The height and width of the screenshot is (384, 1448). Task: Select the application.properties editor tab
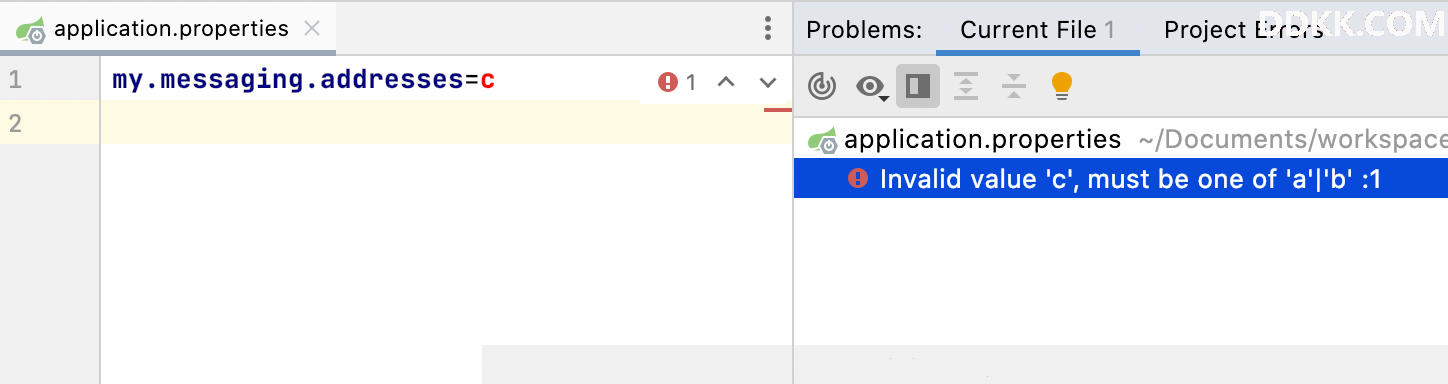(x=171, y=29)
